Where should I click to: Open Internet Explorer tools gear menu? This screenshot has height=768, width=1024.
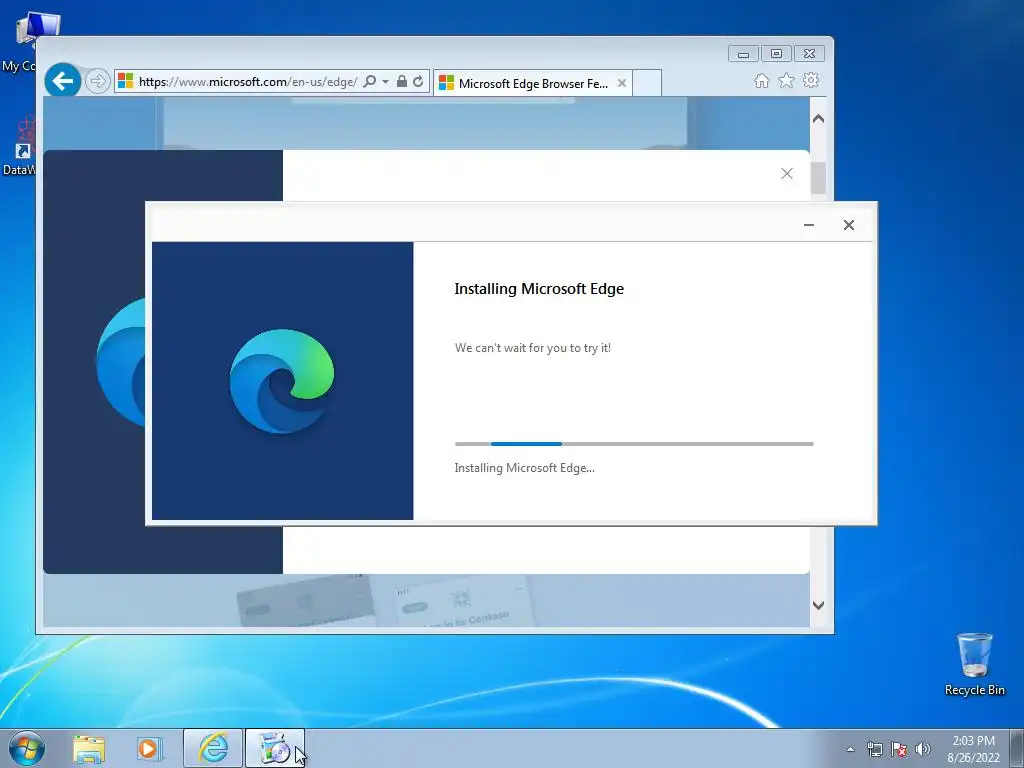(x=811, y=80)
